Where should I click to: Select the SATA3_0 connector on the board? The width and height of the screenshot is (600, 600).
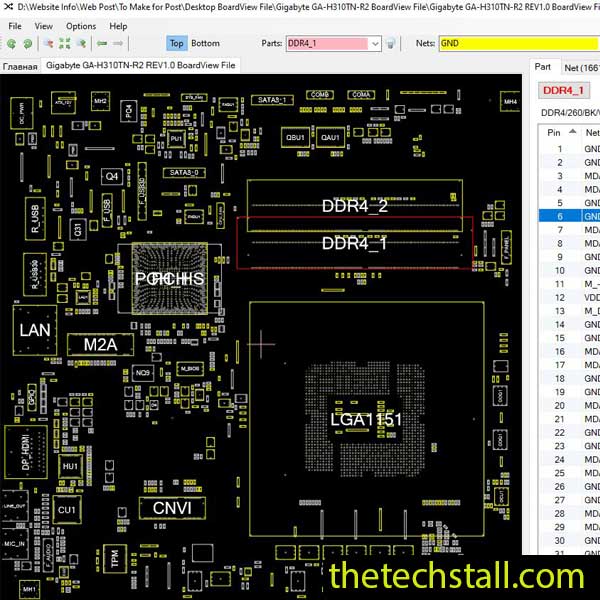pos(184,173)
